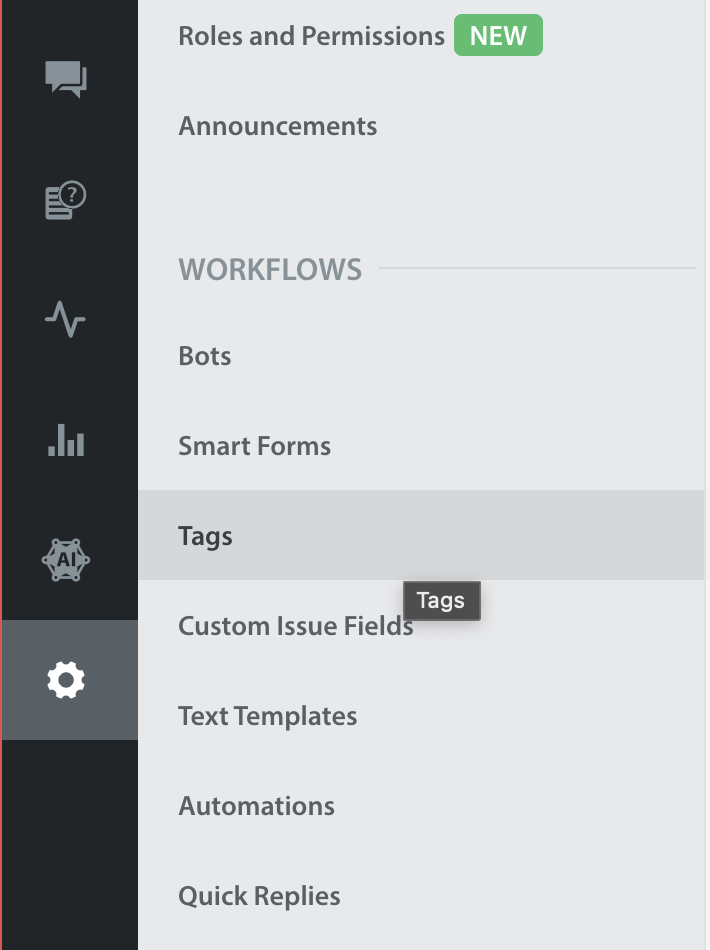Open Custom Issue Fields
Viewport: 710px width, 950px height.
296,626
